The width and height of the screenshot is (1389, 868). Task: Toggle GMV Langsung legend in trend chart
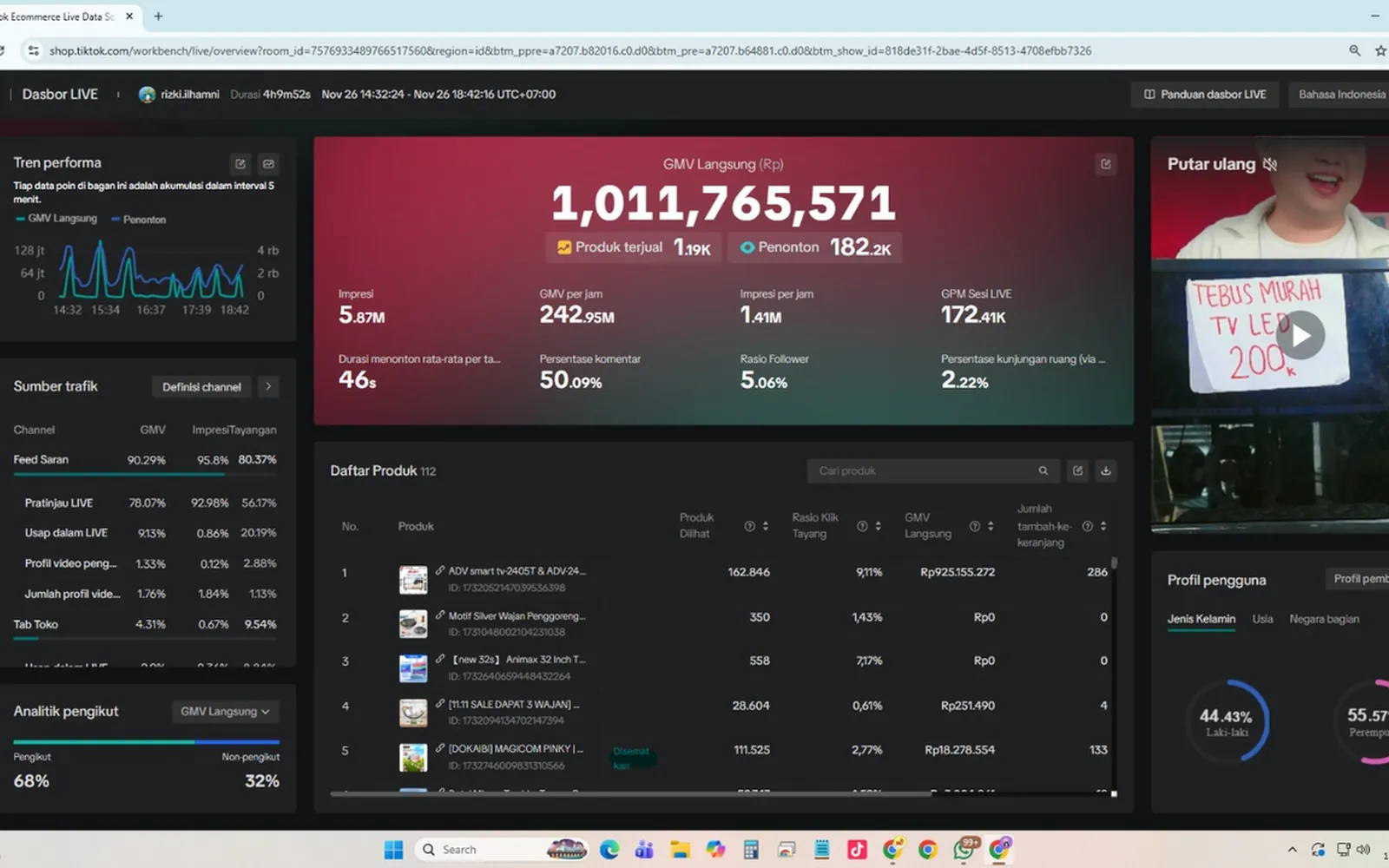pos(56,219)
